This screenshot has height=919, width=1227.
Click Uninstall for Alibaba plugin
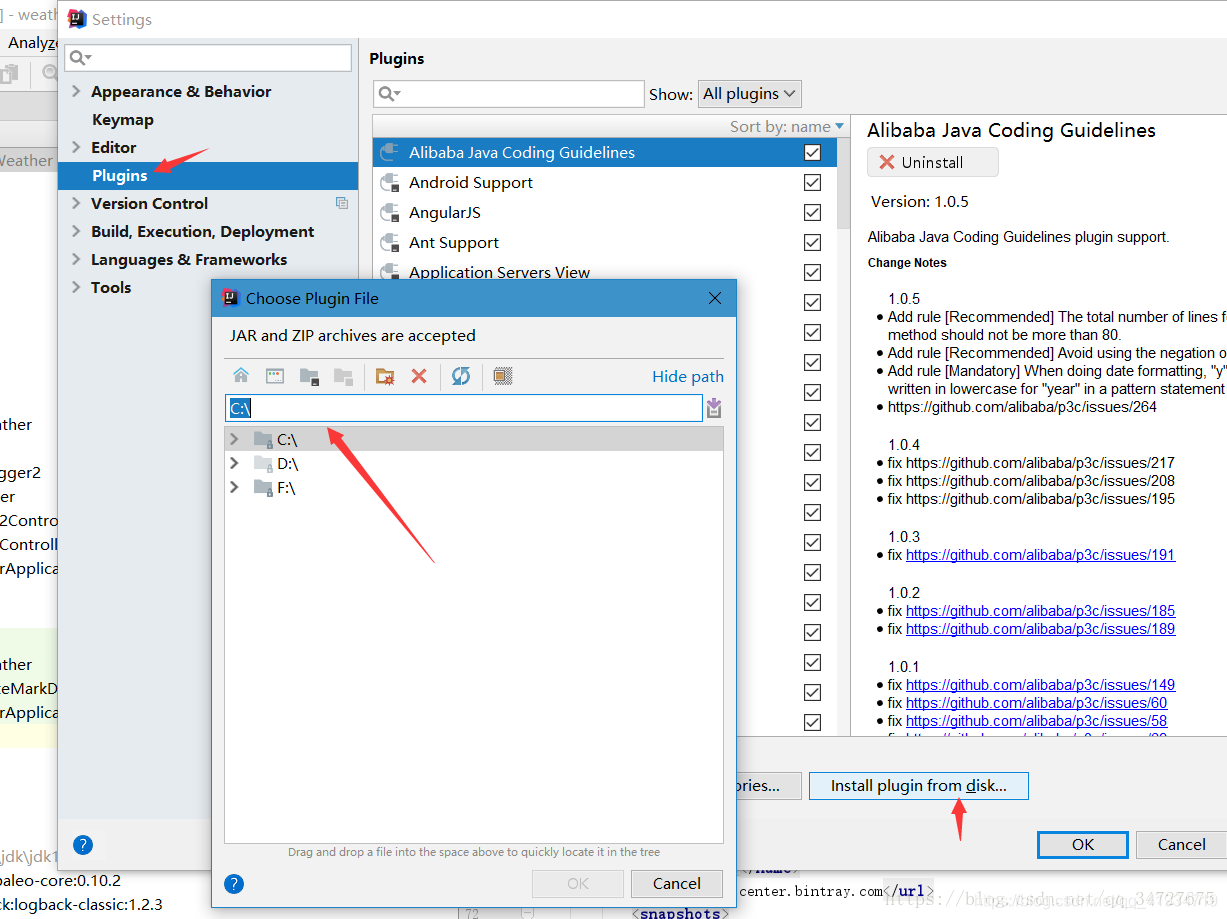933,162
